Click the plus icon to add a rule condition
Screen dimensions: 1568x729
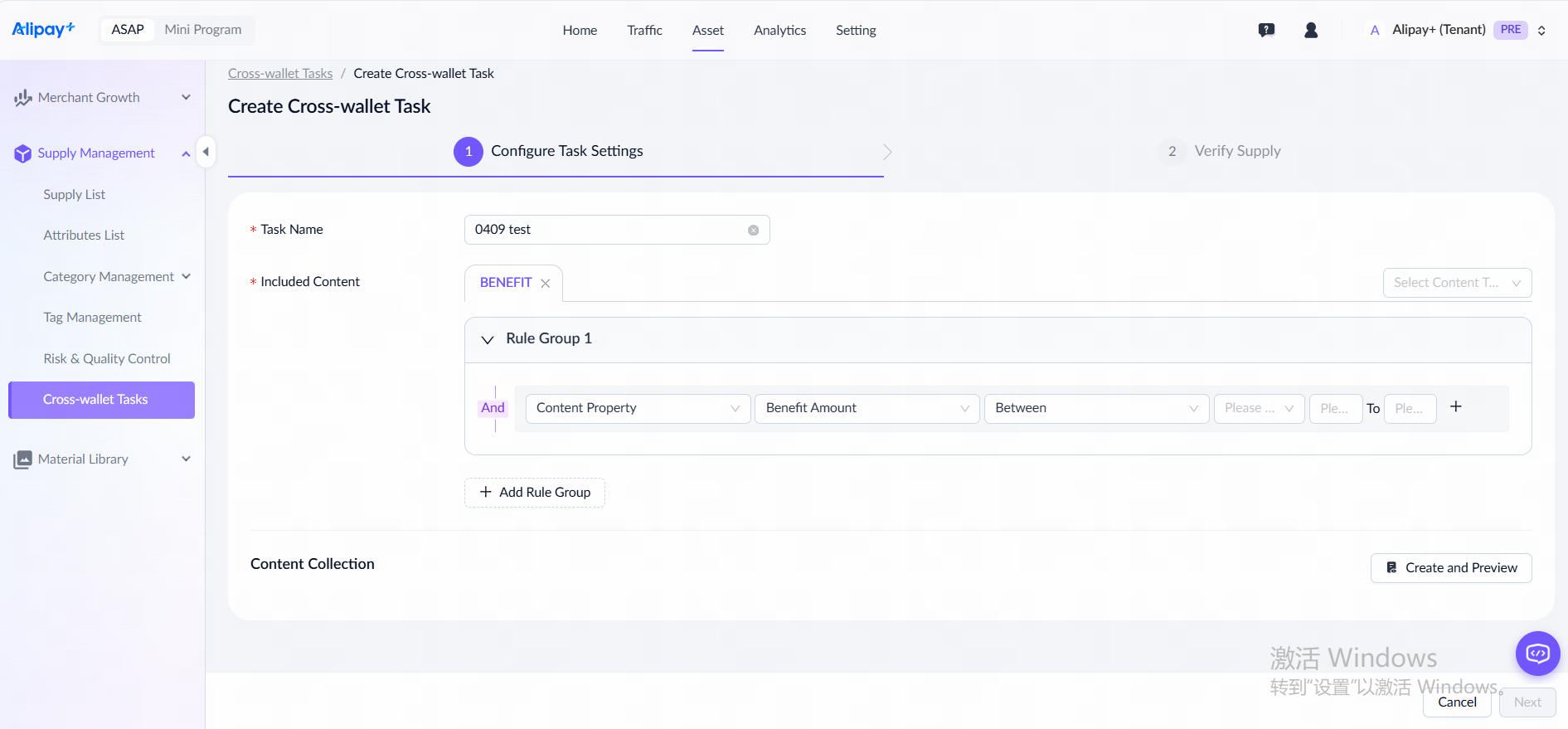click(1455, 406)
